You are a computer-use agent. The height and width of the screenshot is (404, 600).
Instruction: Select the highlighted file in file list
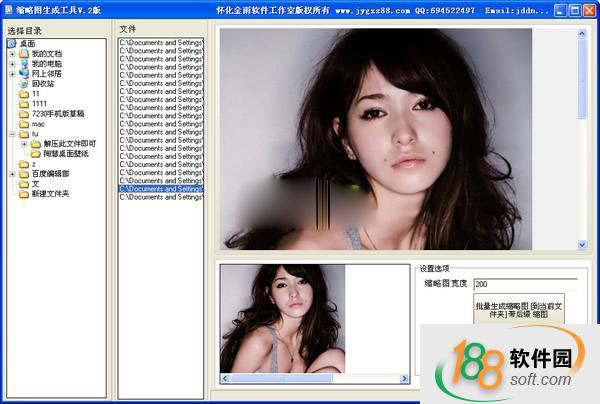(160, 188)
